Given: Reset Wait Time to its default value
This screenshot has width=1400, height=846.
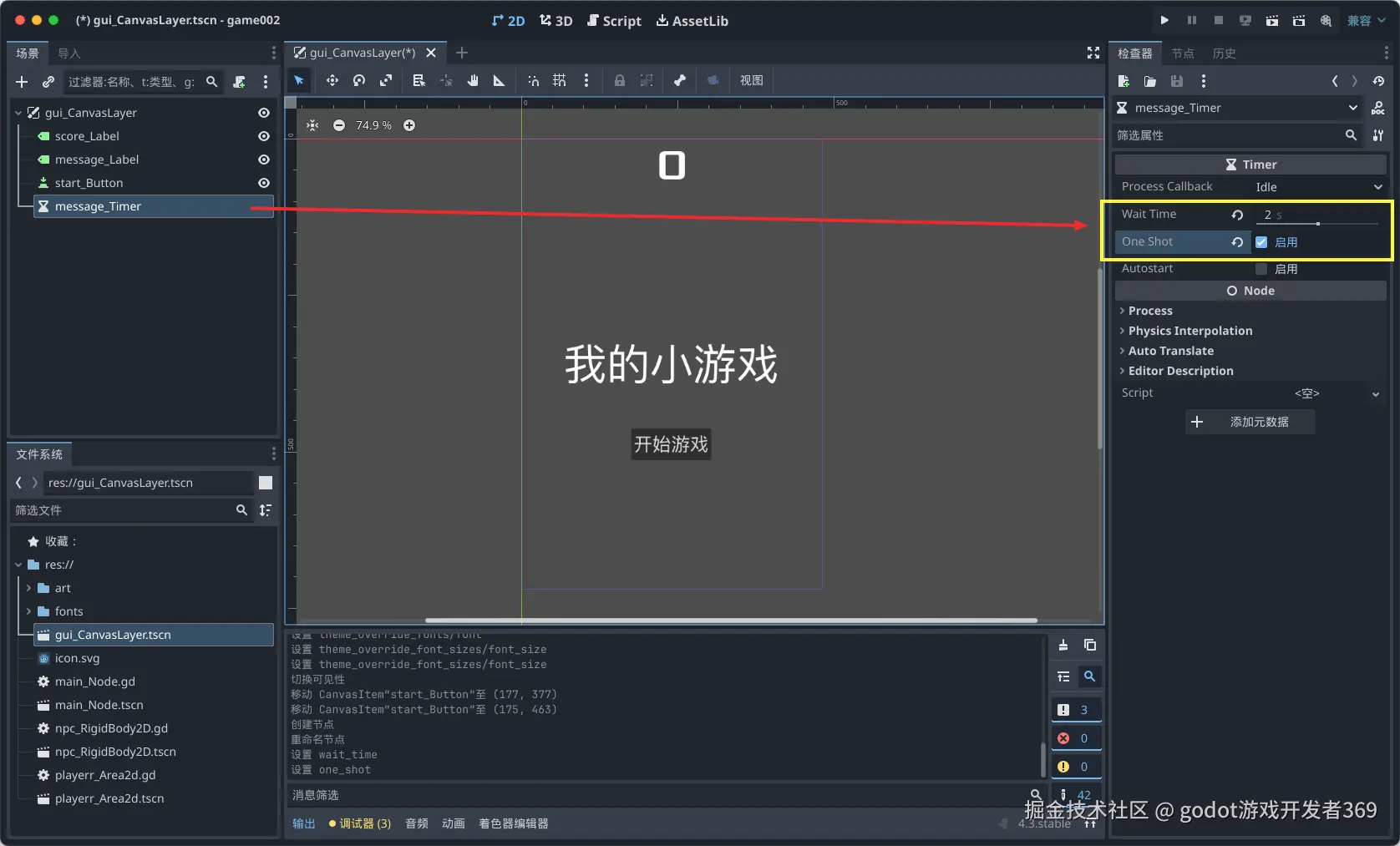Looking at the screenshot, I should coord(1237,215).
